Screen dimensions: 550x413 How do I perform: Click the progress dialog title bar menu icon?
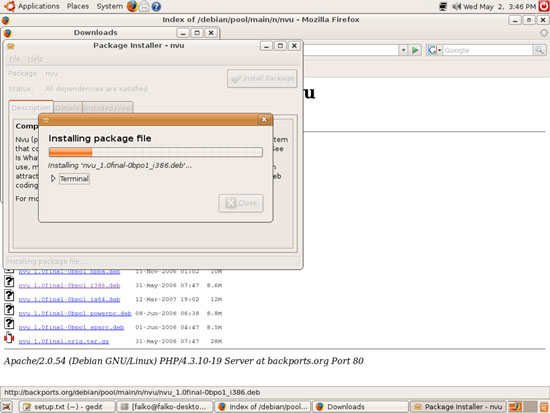pos(46,120)
